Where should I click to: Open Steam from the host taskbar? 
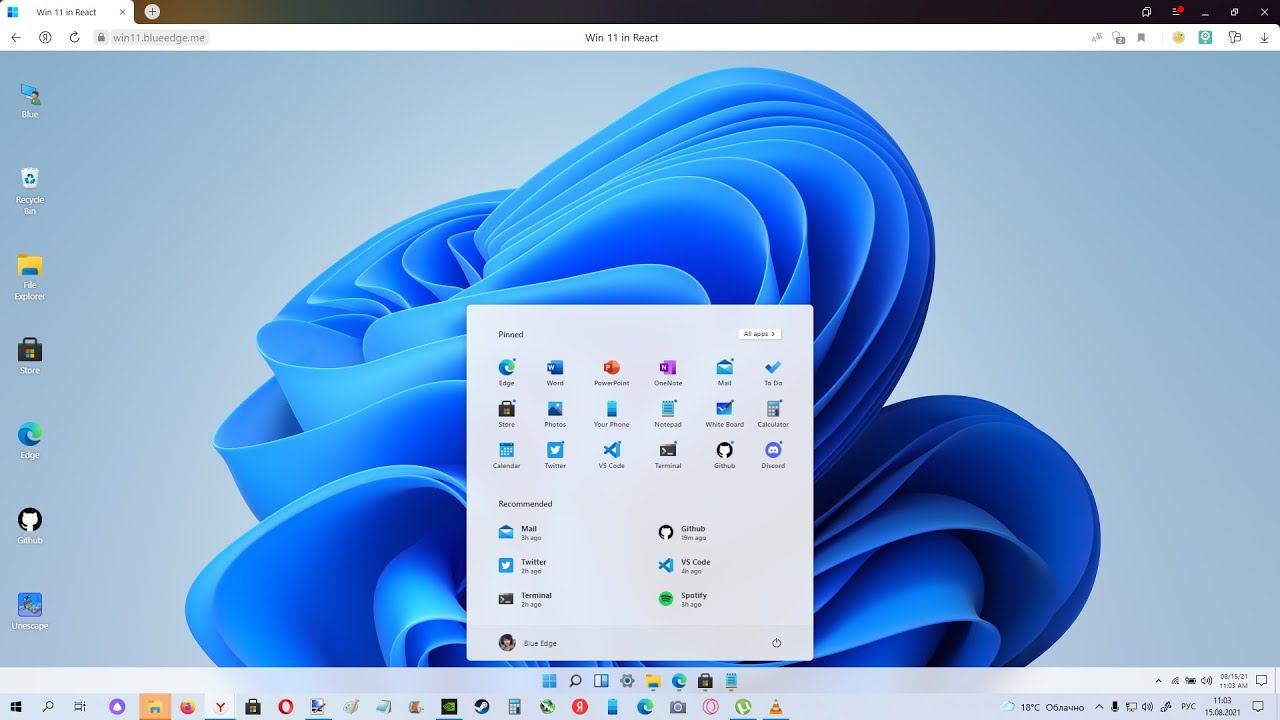click(x=482, y=707)
